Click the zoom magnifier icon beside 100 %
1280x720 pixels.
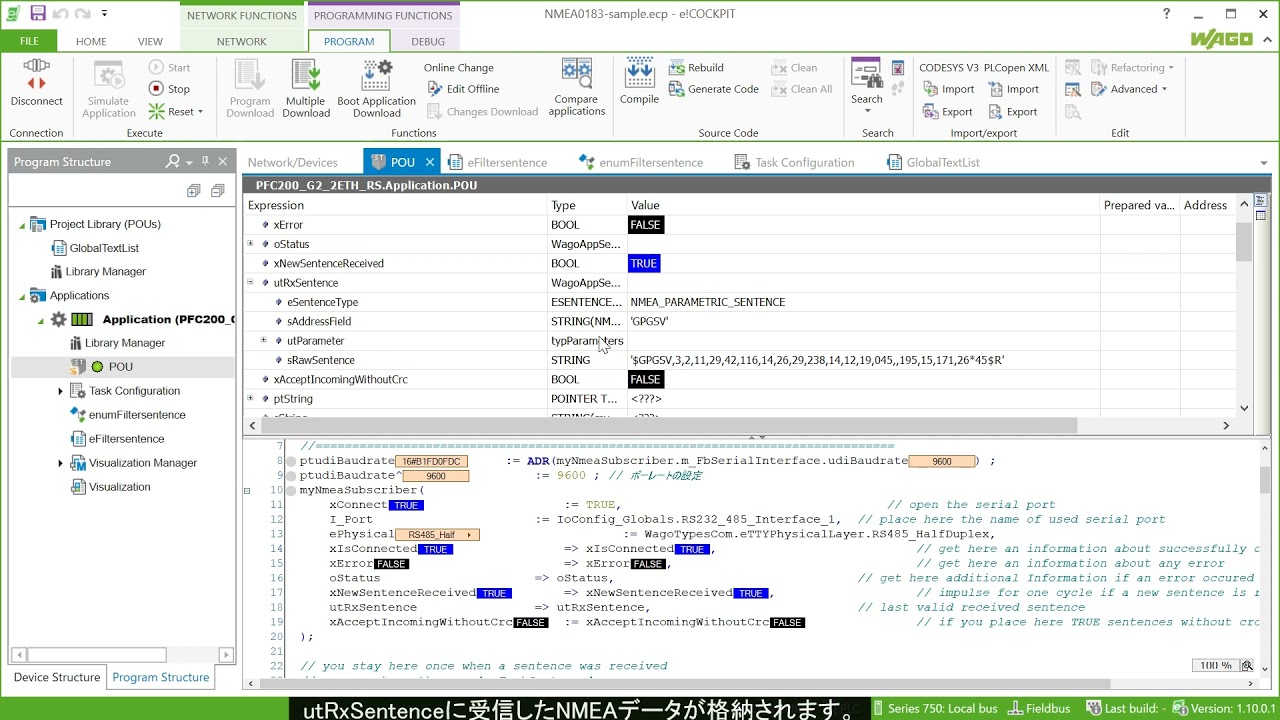[x=1247, y=666]
